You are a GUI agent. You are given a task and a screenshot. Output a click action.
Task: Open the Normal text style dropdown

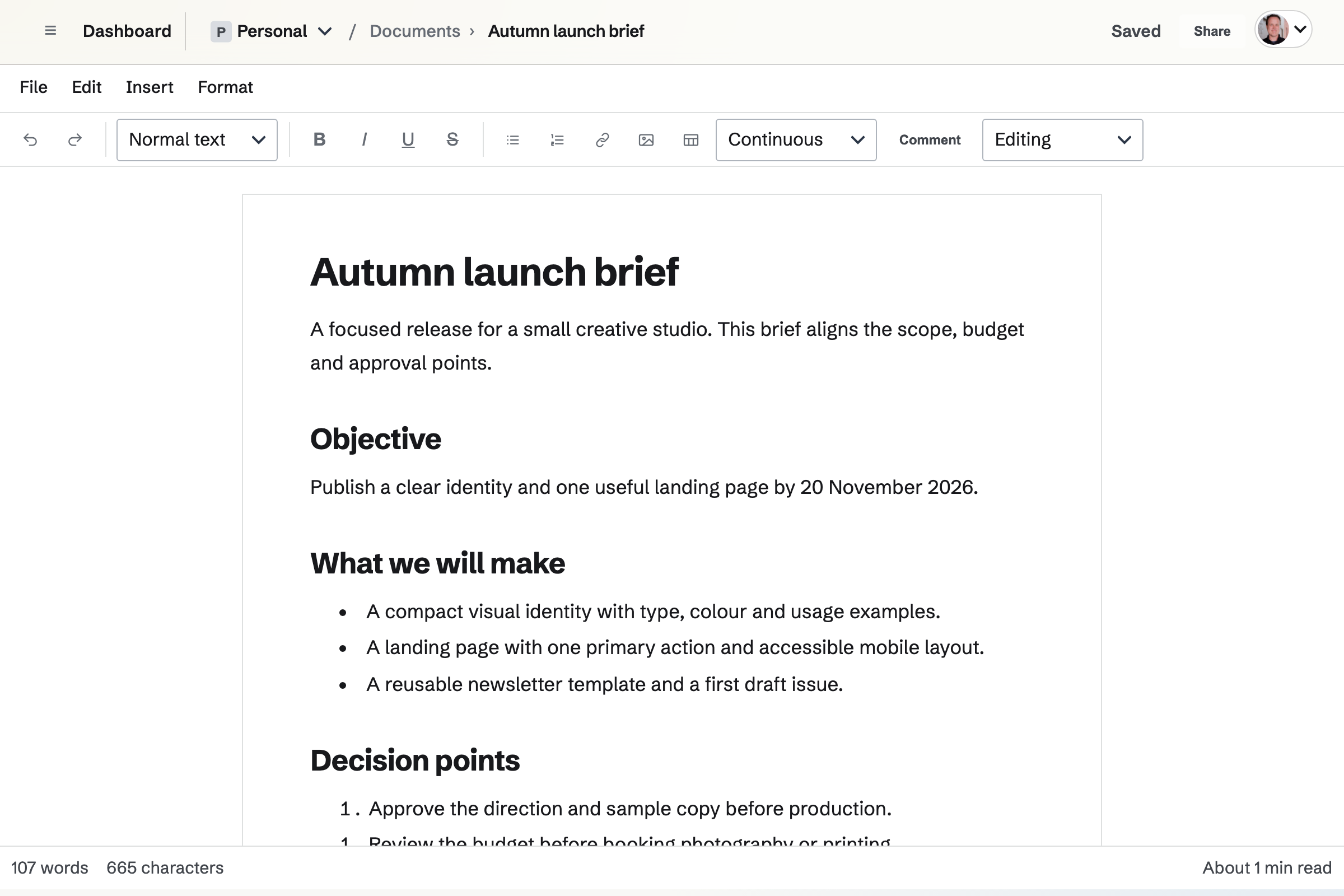click(x=197, y=140)
